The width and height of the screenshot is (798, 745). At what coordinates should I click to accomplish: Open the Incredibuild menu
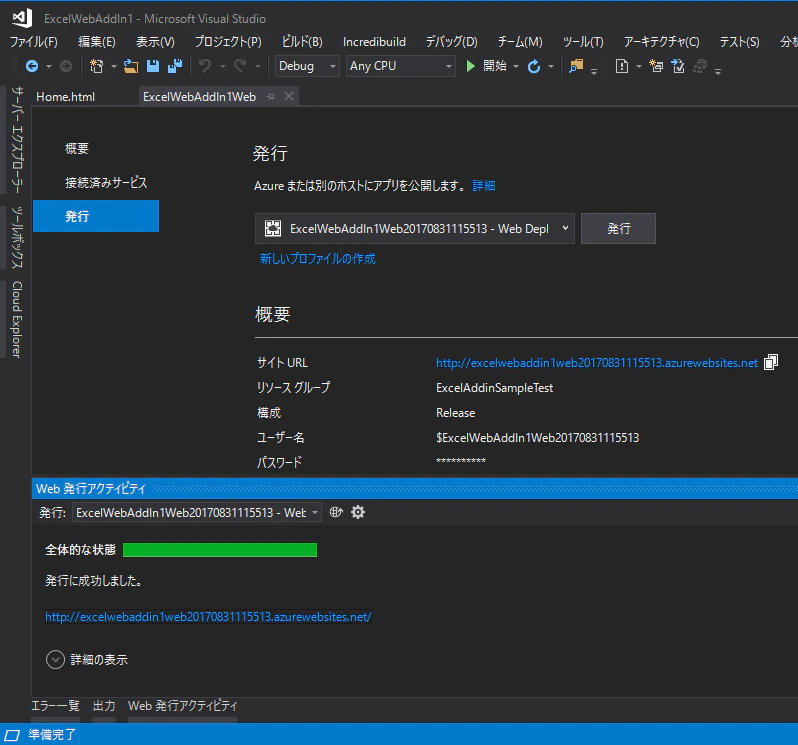click(x=374, y=42)
